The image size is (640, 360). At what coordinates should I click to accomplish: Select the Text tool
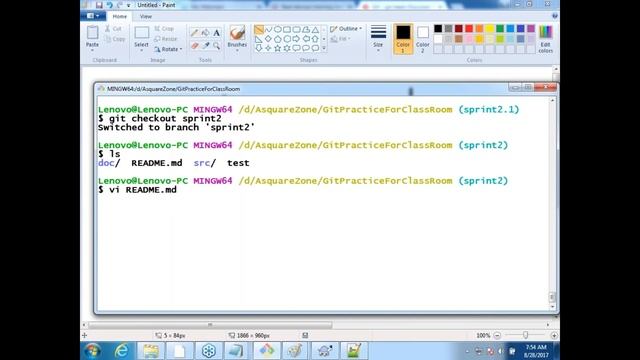pos(216,33)
